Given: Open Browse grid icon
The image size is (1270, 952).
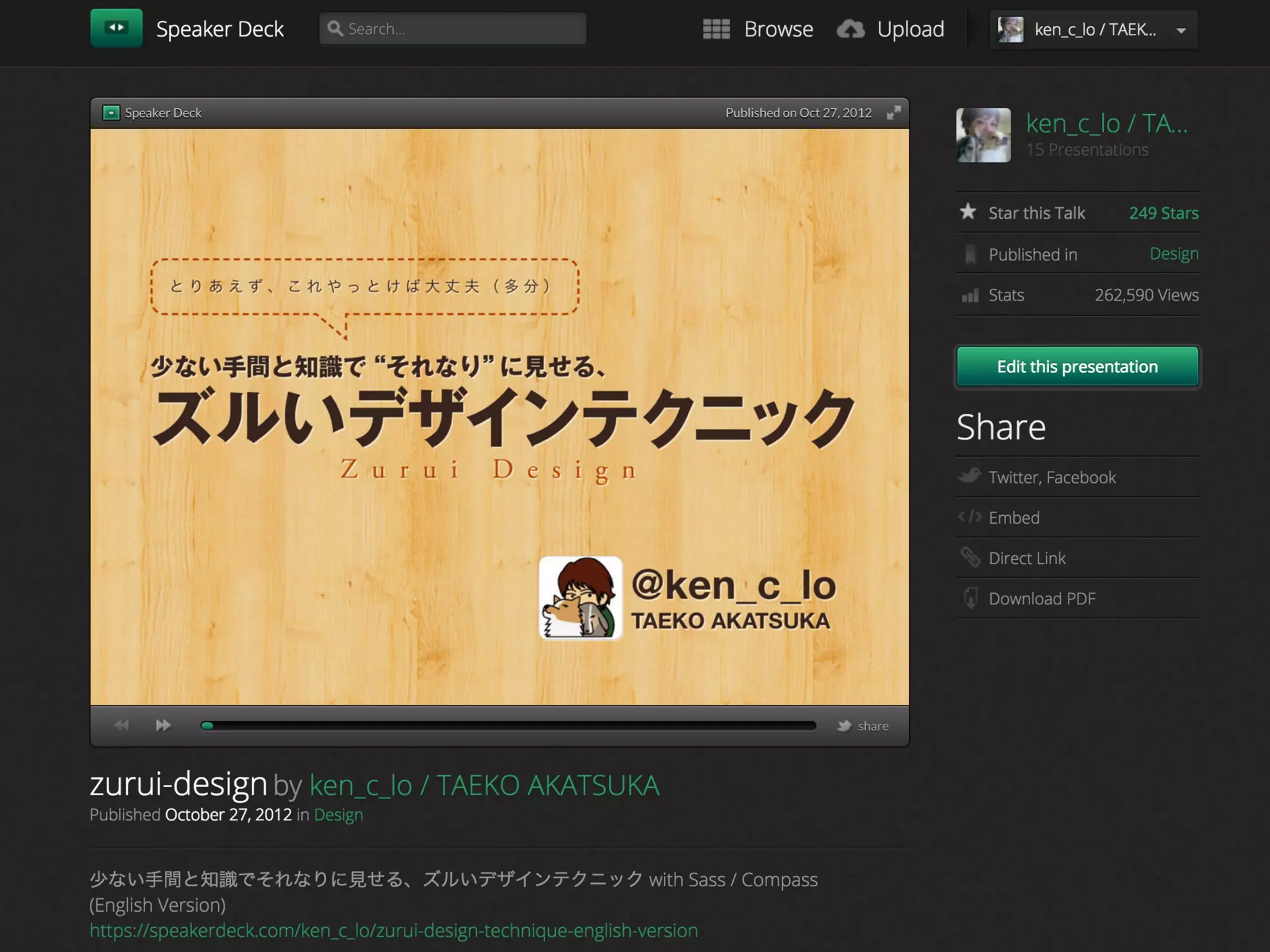Looking at the screenshot, I should (716, 29).
